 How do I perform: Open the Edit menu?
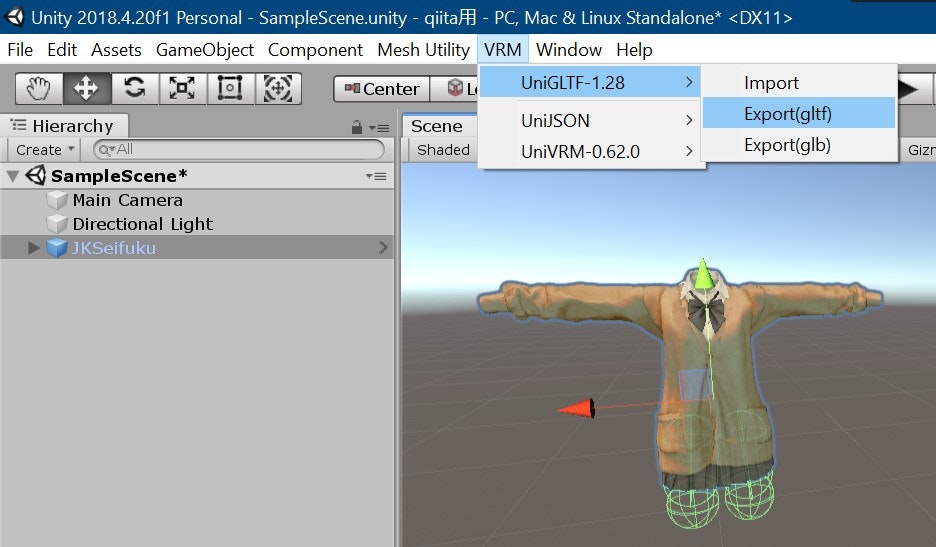[62, 50]
